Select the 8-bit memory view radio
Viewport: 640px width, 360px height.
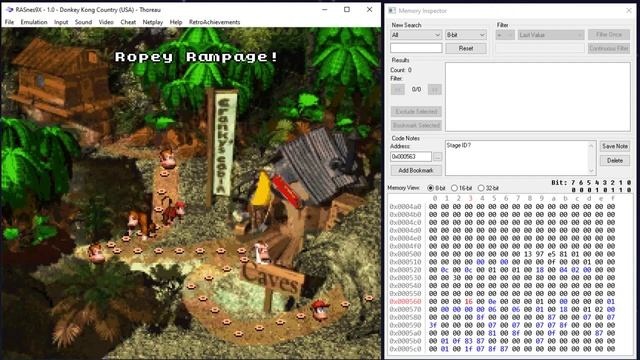430,188
